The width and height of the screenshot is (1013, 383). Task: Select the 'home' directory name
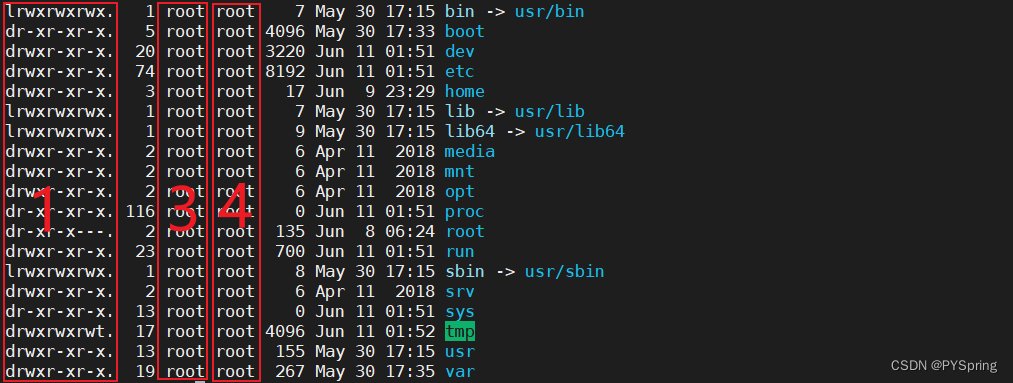465,91
